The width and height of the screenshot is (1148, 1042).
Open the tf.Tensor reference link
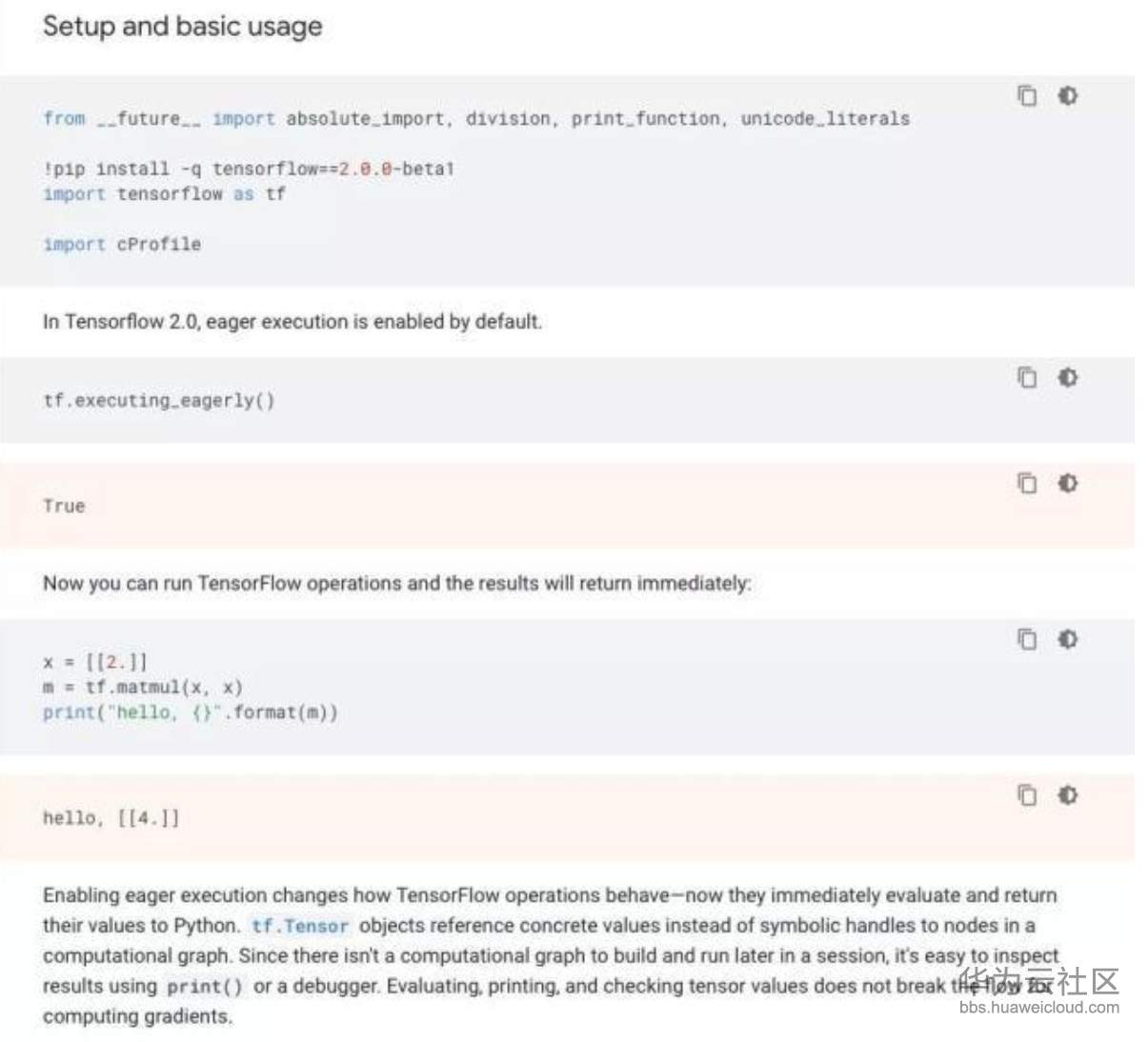point(300,926)
